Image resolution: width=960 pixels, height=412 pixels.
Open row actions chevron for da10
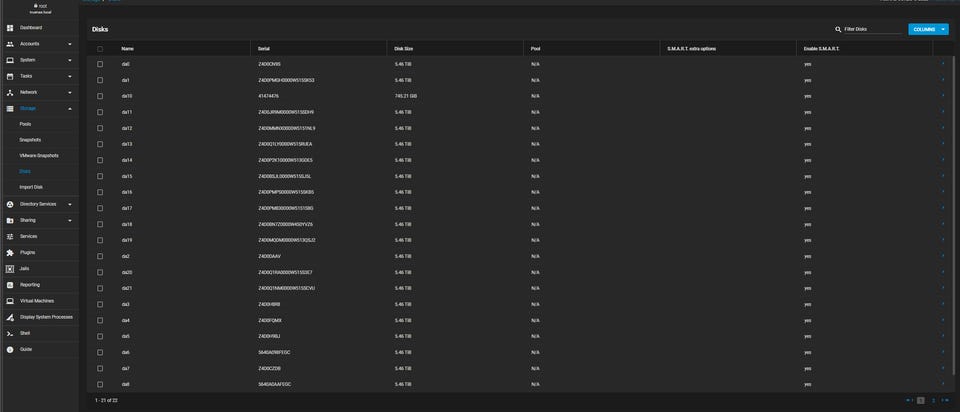(943, 96)
